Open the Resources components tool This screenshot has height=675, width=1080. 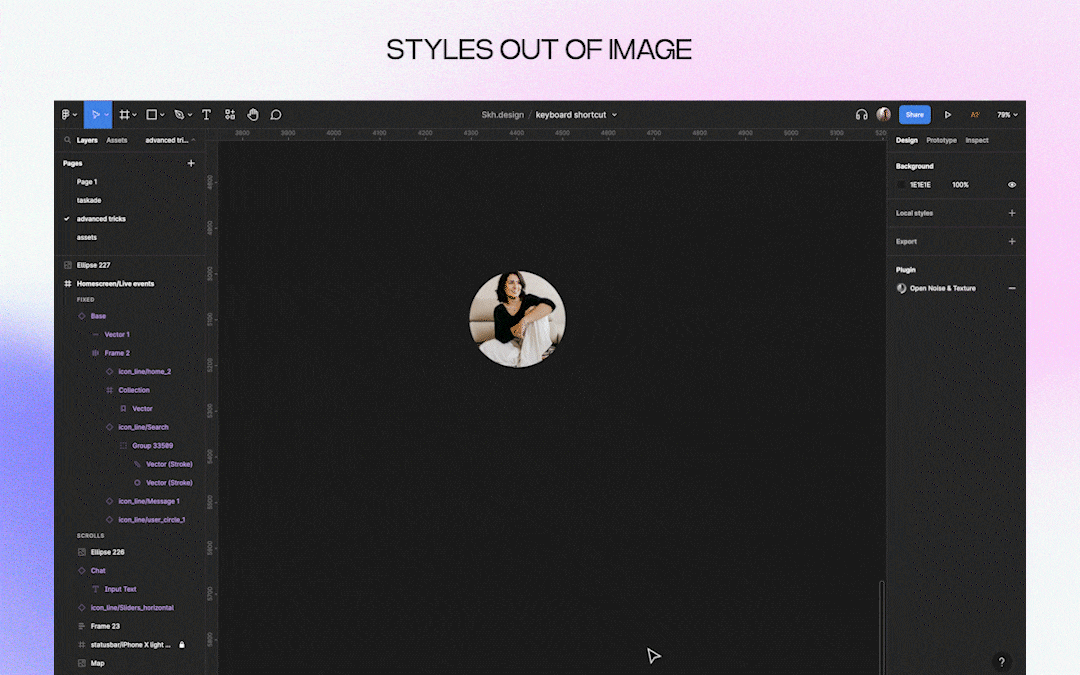(x=230, y=115)
